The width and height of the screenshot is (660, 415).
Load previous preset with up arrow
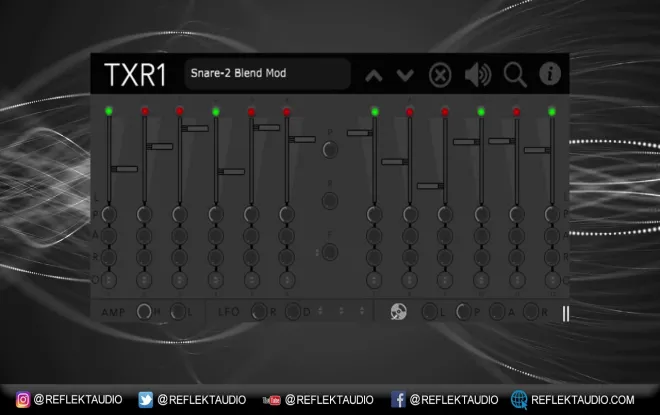tap(374, 76)
